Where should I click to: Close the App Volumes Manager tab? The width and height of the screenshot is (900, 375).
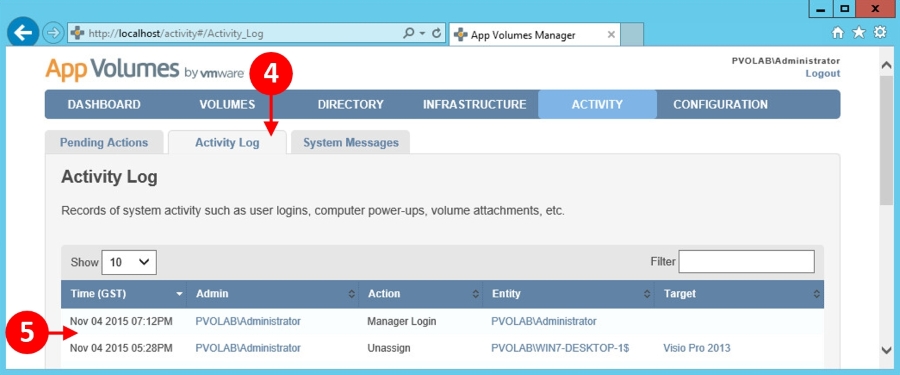(x=611, y=35)
